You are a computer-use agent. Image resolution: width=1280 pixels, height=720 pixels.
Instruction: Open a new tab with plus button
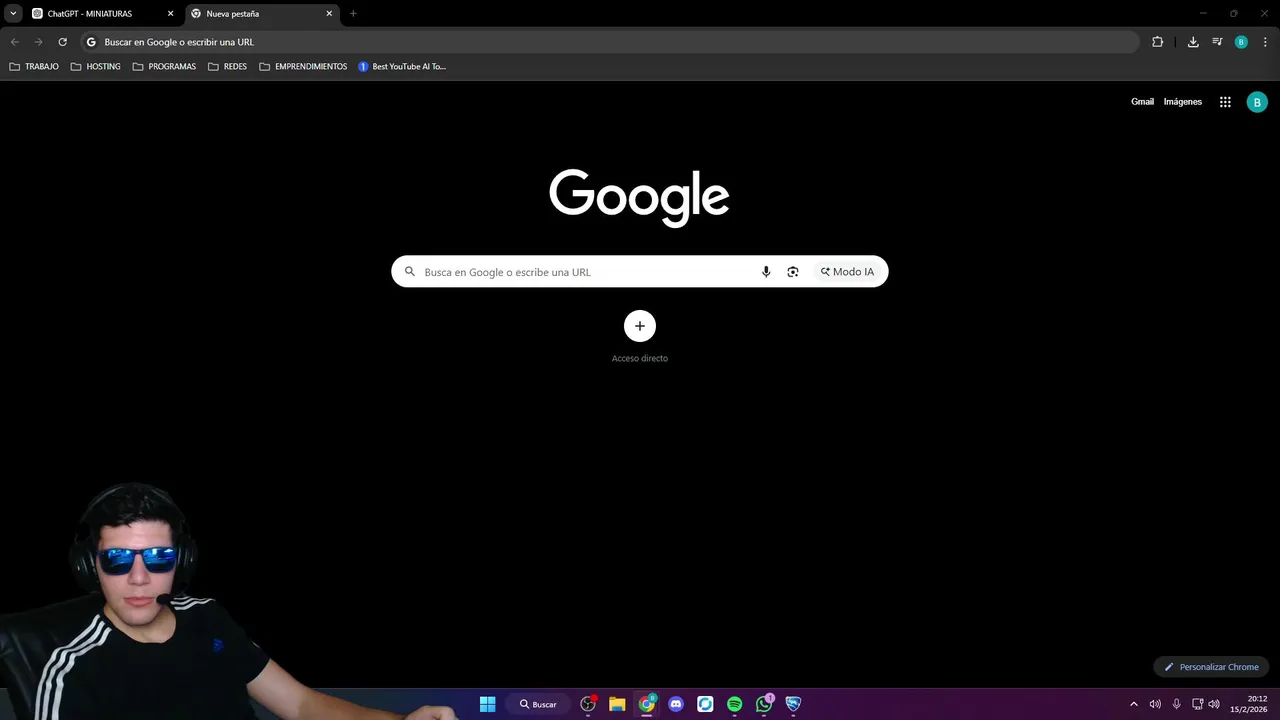[353, 14]
